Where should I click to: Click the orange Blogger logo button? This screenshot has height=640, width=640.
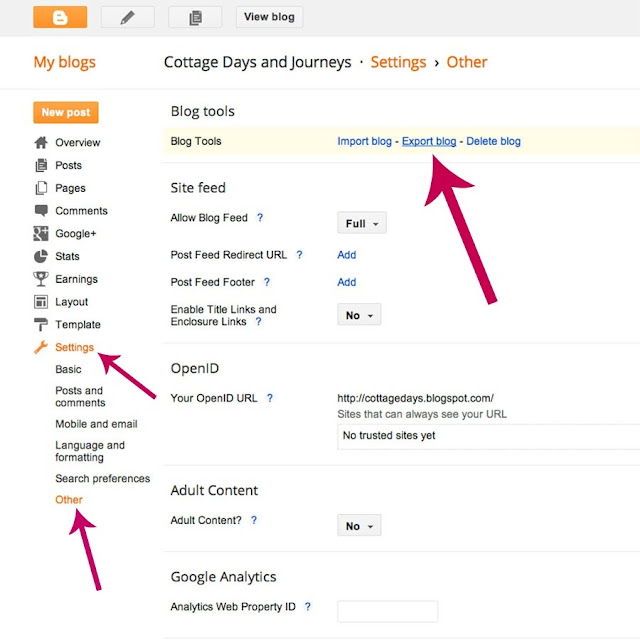click(60, 17)
